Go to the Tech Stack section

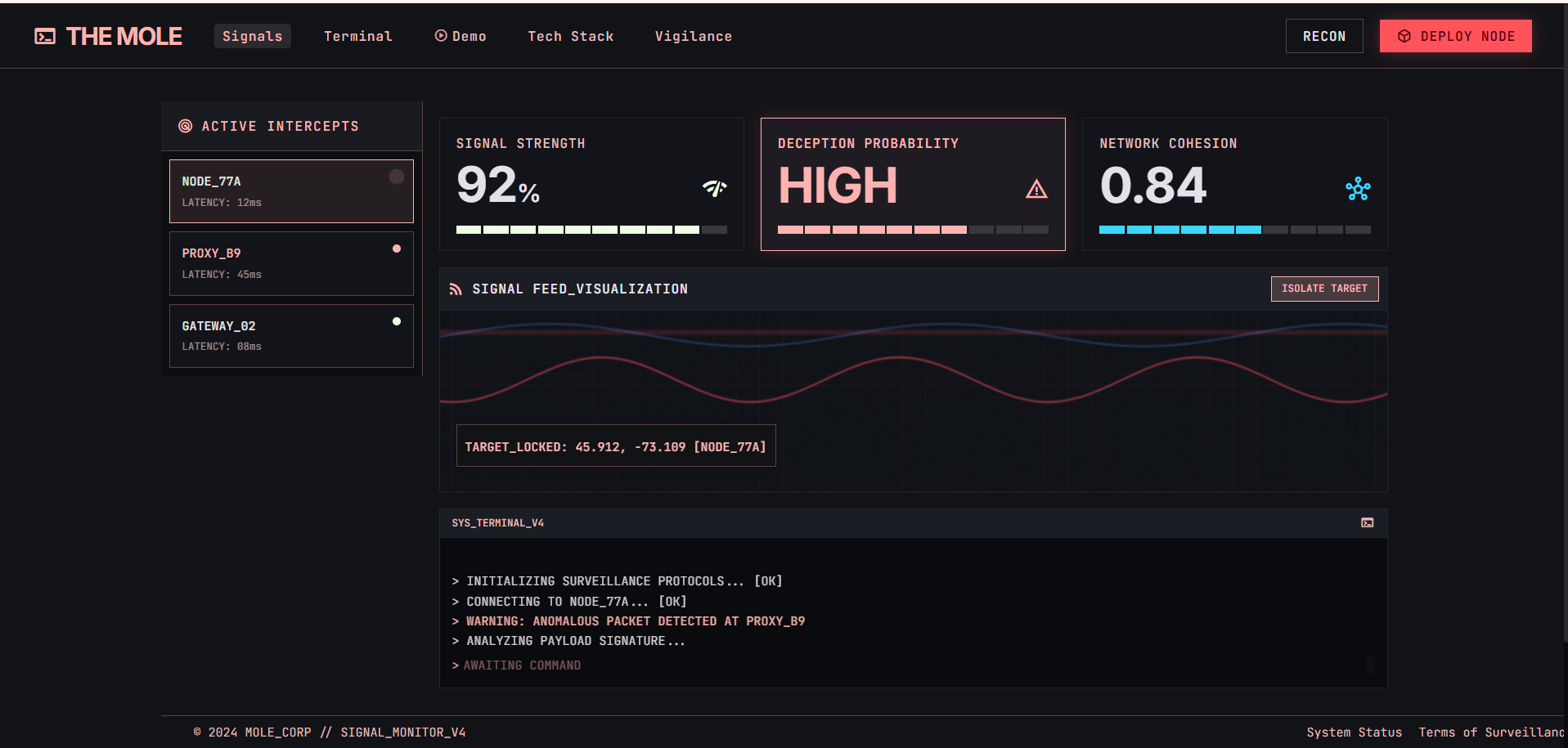(570, 36)
